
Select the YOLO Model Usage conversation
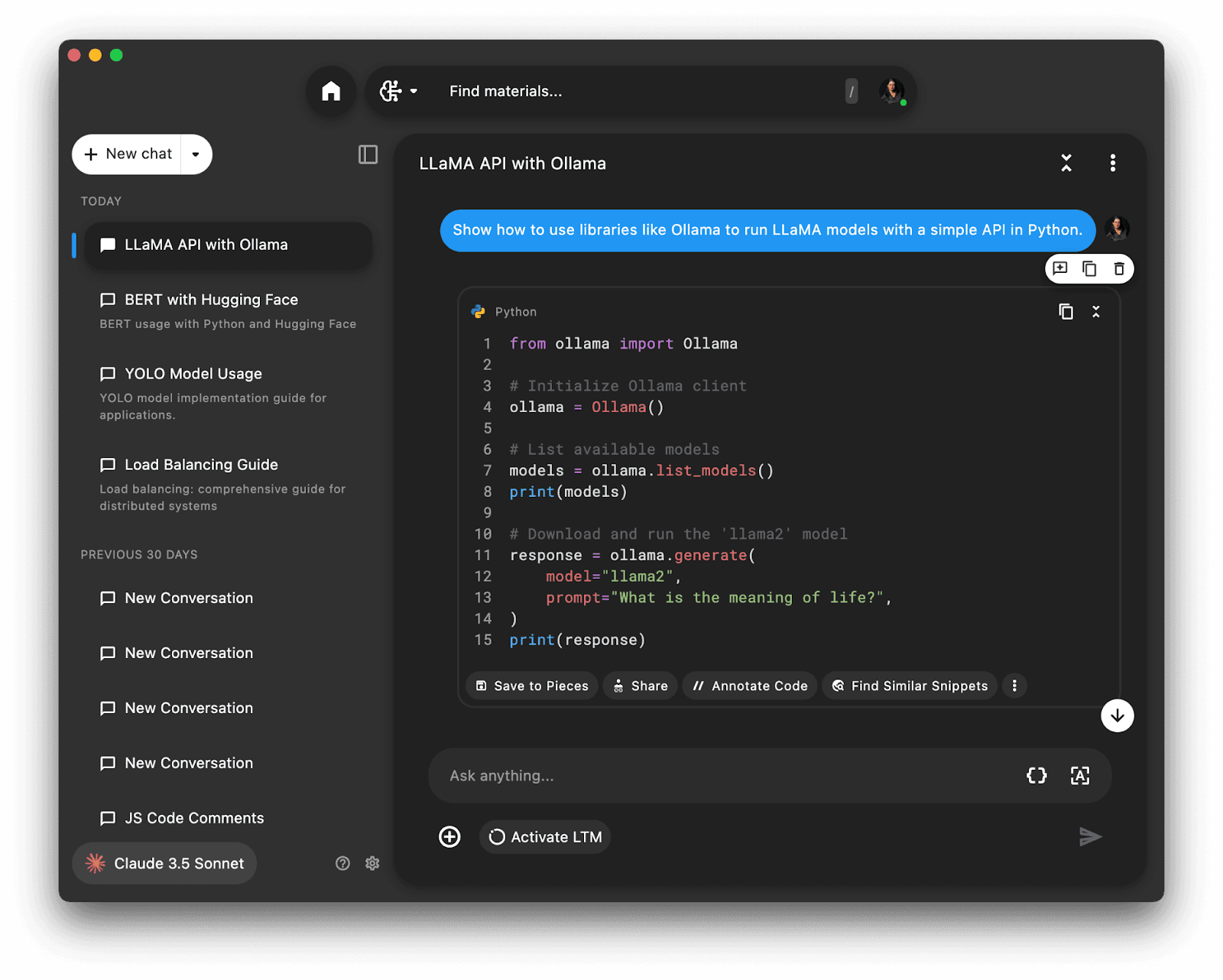(228, 394)
